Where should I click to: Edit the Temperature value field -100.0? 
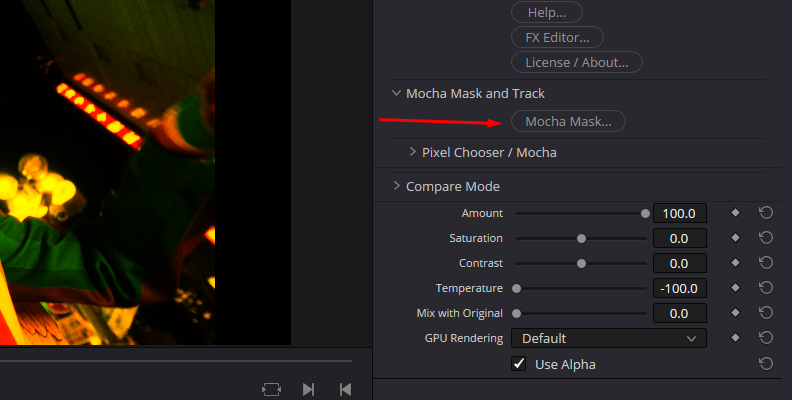point(679,288)
